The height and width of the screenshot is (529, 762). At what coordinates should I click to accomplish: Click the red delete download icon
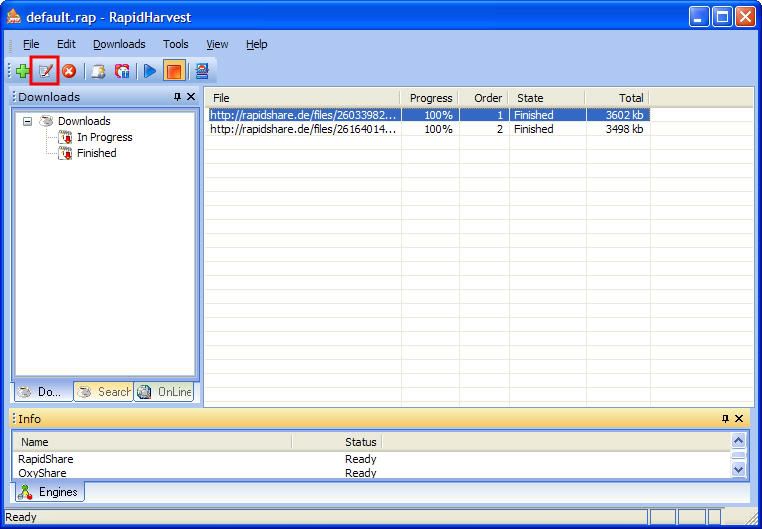69,71
